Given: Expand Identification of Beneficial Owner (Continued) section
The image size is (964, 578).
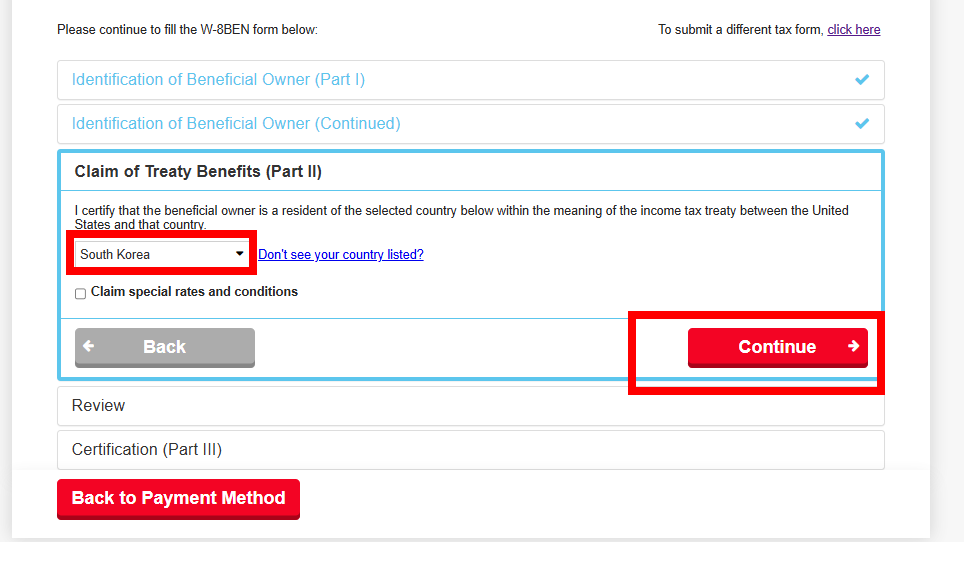Looking at the screenshot, I should [471, 124].
